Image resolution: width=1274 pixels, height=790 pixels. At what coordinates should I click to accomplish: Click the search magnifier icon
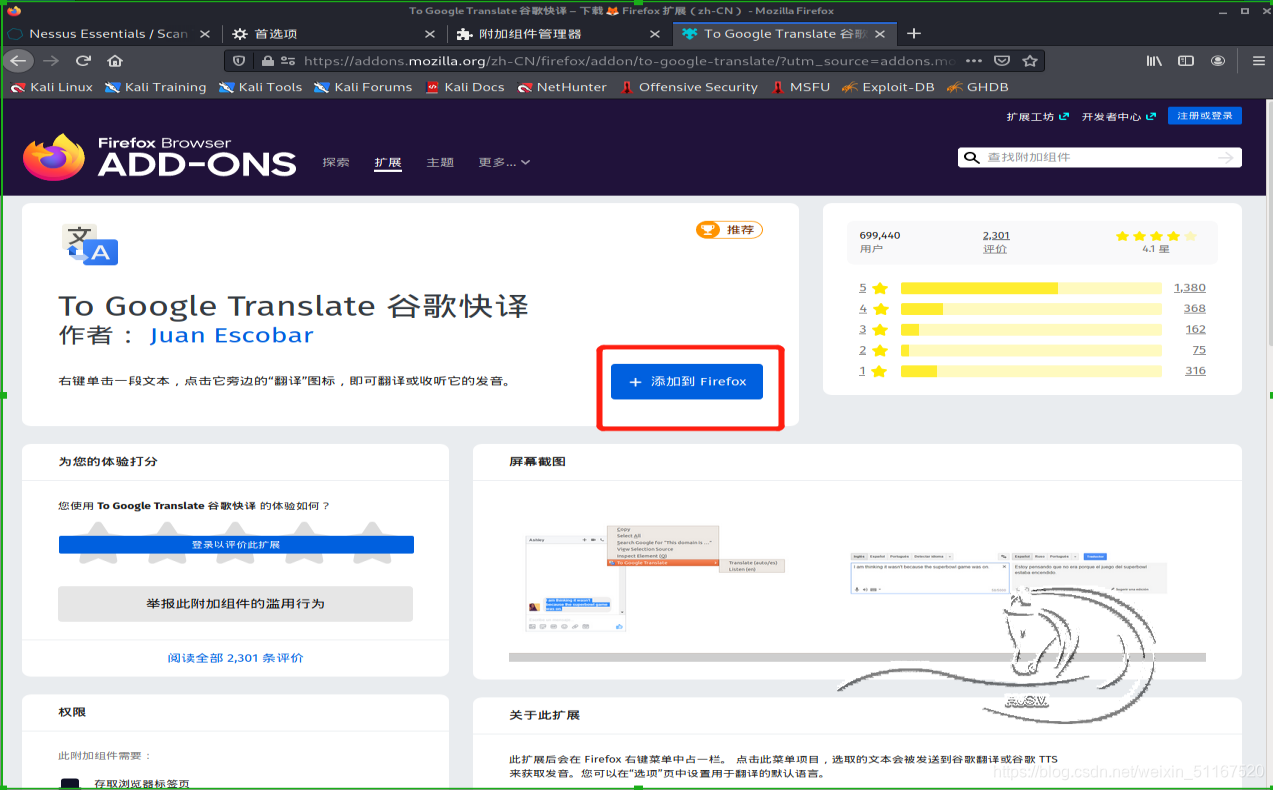click(971, 158)
